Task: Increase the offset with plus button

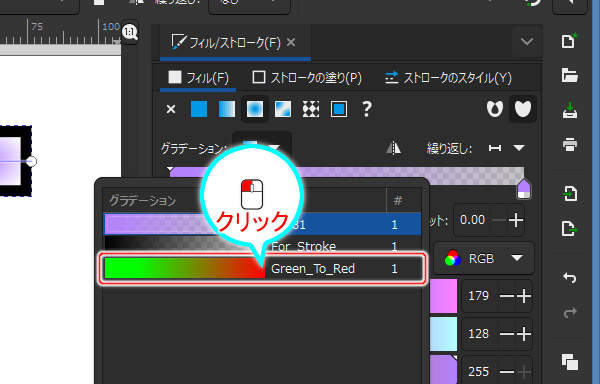Action: click(x=516, y=220)
